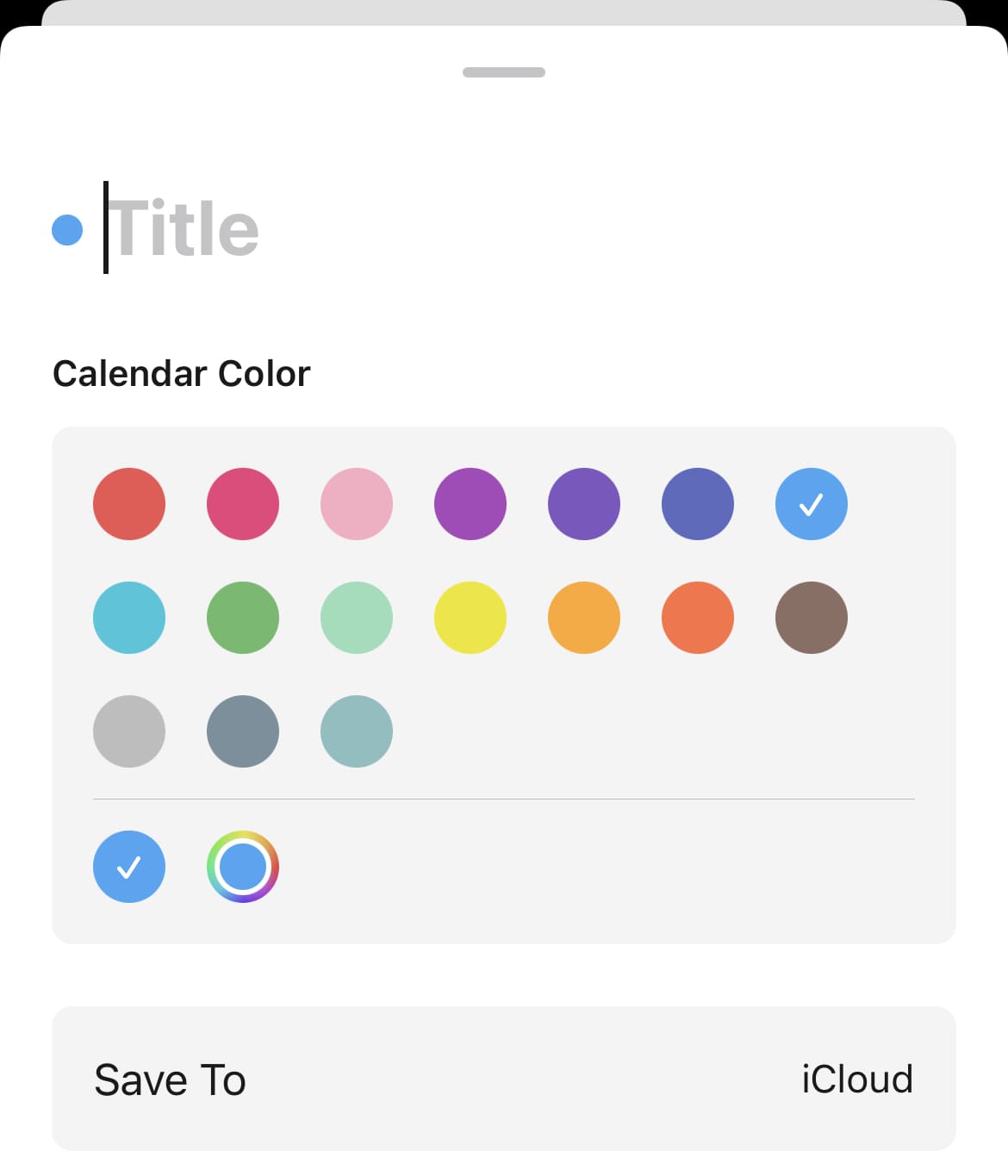The image size is (1008, 1176).
Task: Pick the green color swatch
Action: coord(243,618)
